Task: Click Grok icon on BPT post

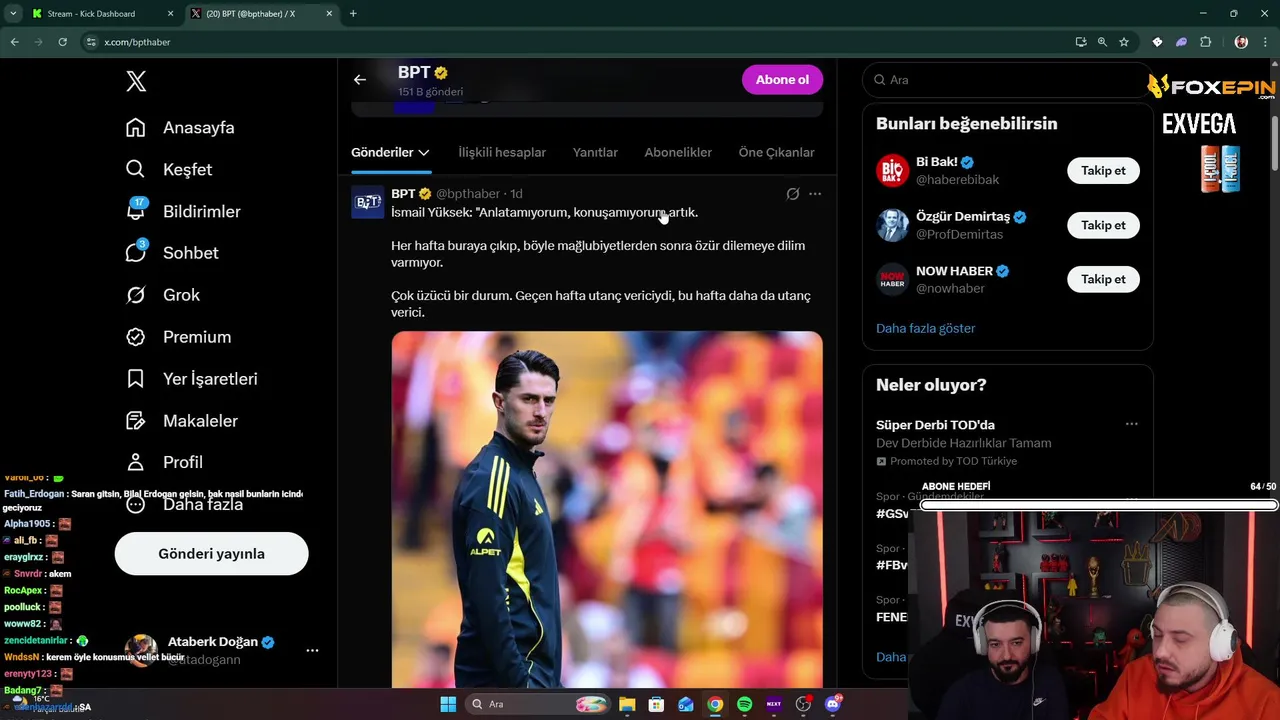Action: (x=792, y=194)
